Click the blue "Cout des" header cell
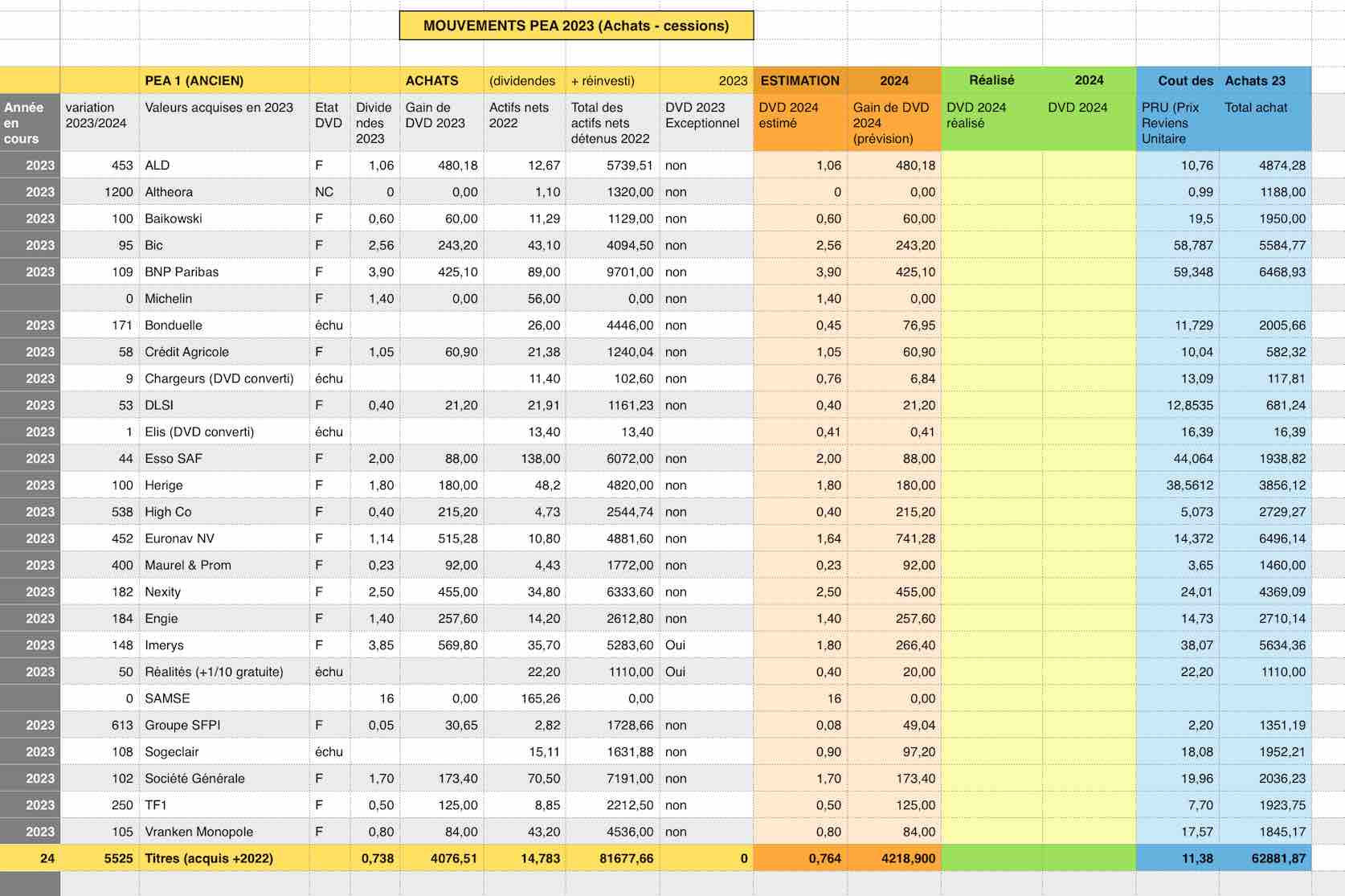The height and width of the screenshot is (896, 1345). [1177, 80]
